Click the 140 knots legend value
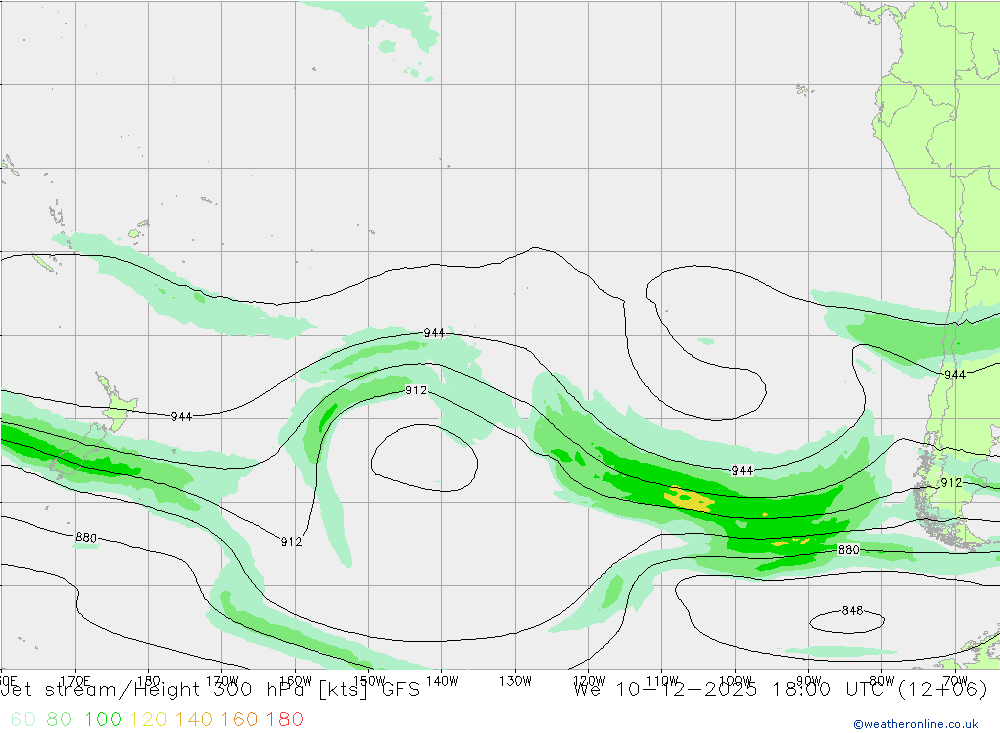Viewport: 1000px width, 733px height. pyautogui.click(x=193, y=719)
